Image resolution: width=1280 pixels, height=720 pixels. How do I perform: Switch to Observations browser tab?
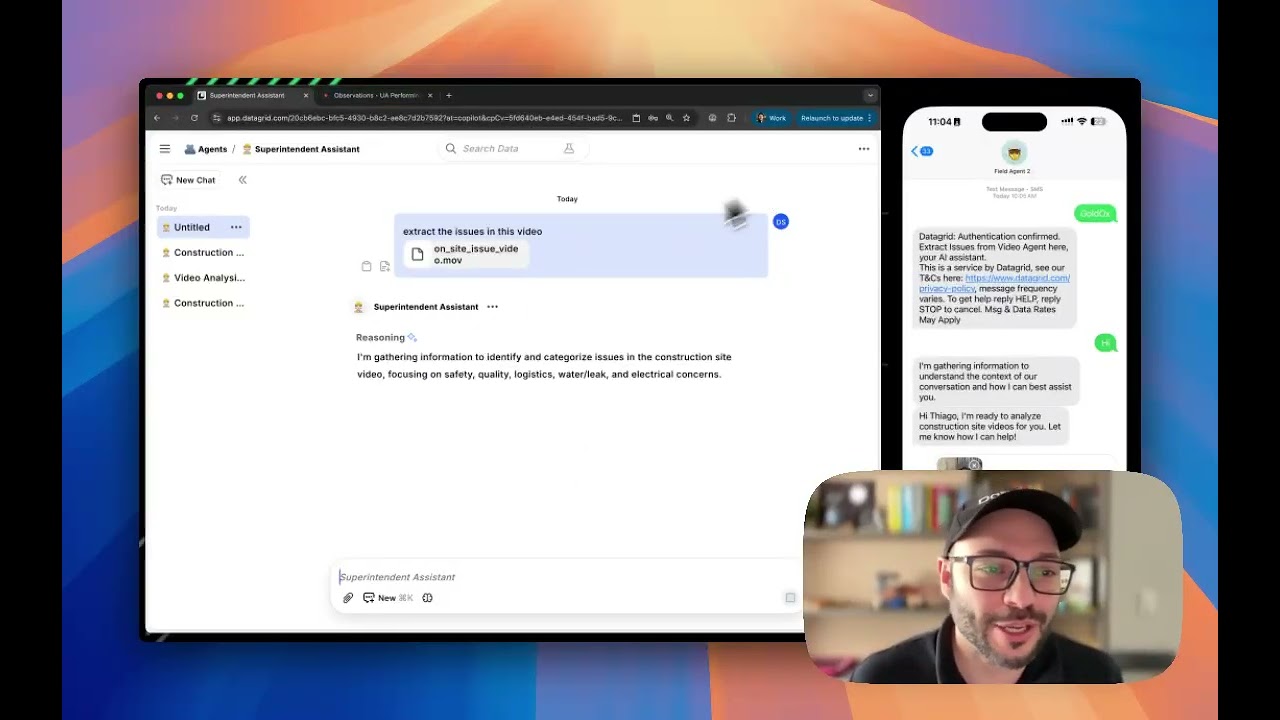(378, 95)
